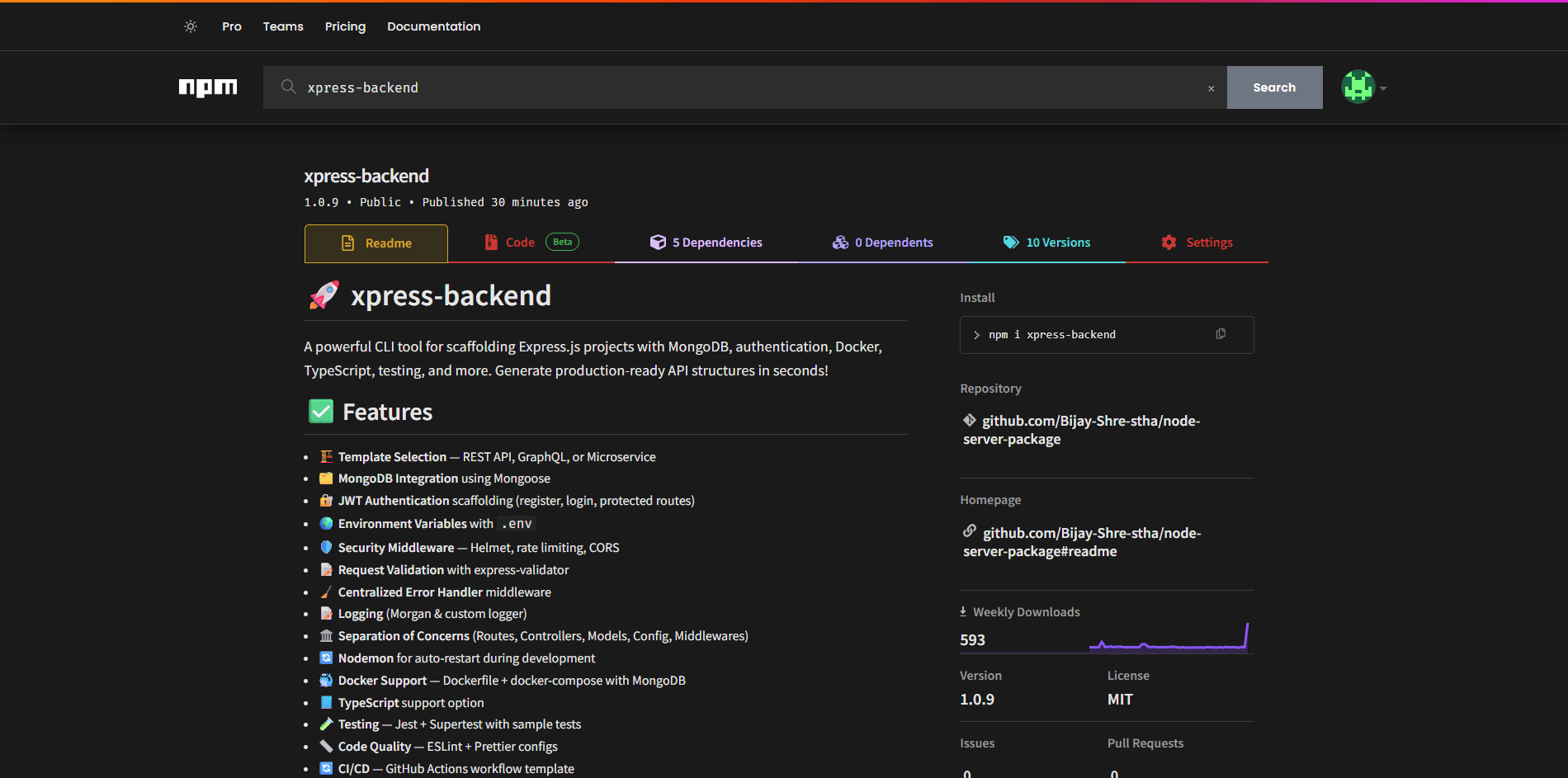Open the user avatar menu
This screenshot has width=1568, height=778.
(x=1358, y=87)
